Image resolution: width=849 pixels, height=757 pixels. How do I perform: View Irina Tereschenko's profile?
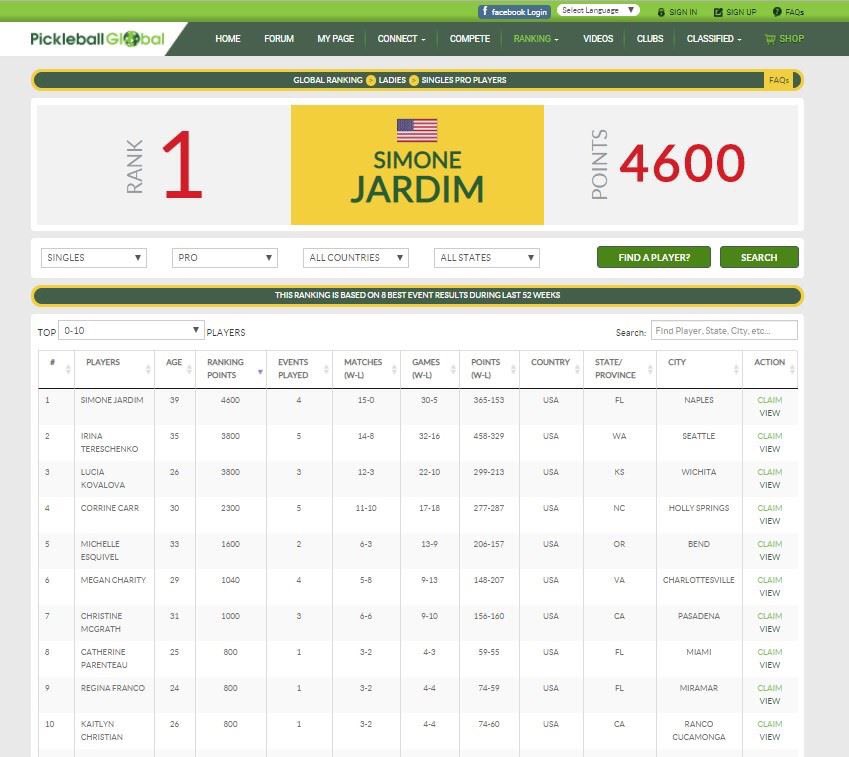tap(769, 449)
